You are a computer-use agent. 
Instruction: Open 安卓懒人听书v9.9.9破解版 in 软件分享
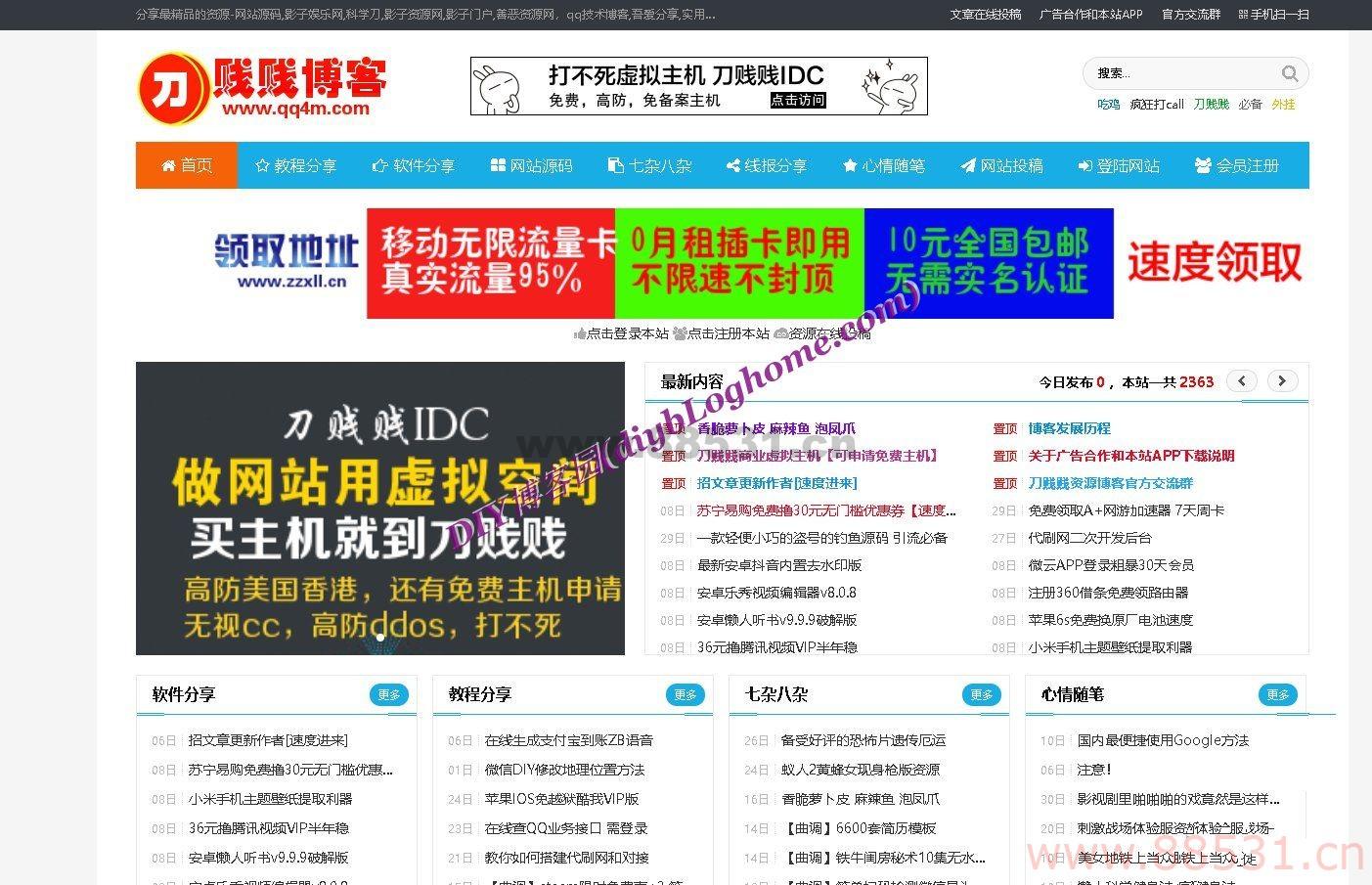(x=269, y=858)
